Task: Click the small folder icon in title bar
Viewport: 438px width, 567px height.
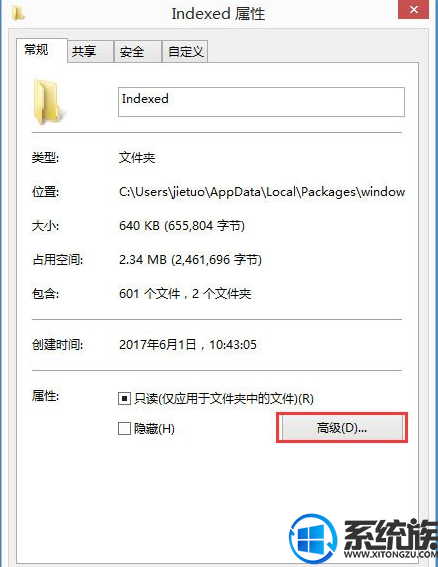Action: 17,13
